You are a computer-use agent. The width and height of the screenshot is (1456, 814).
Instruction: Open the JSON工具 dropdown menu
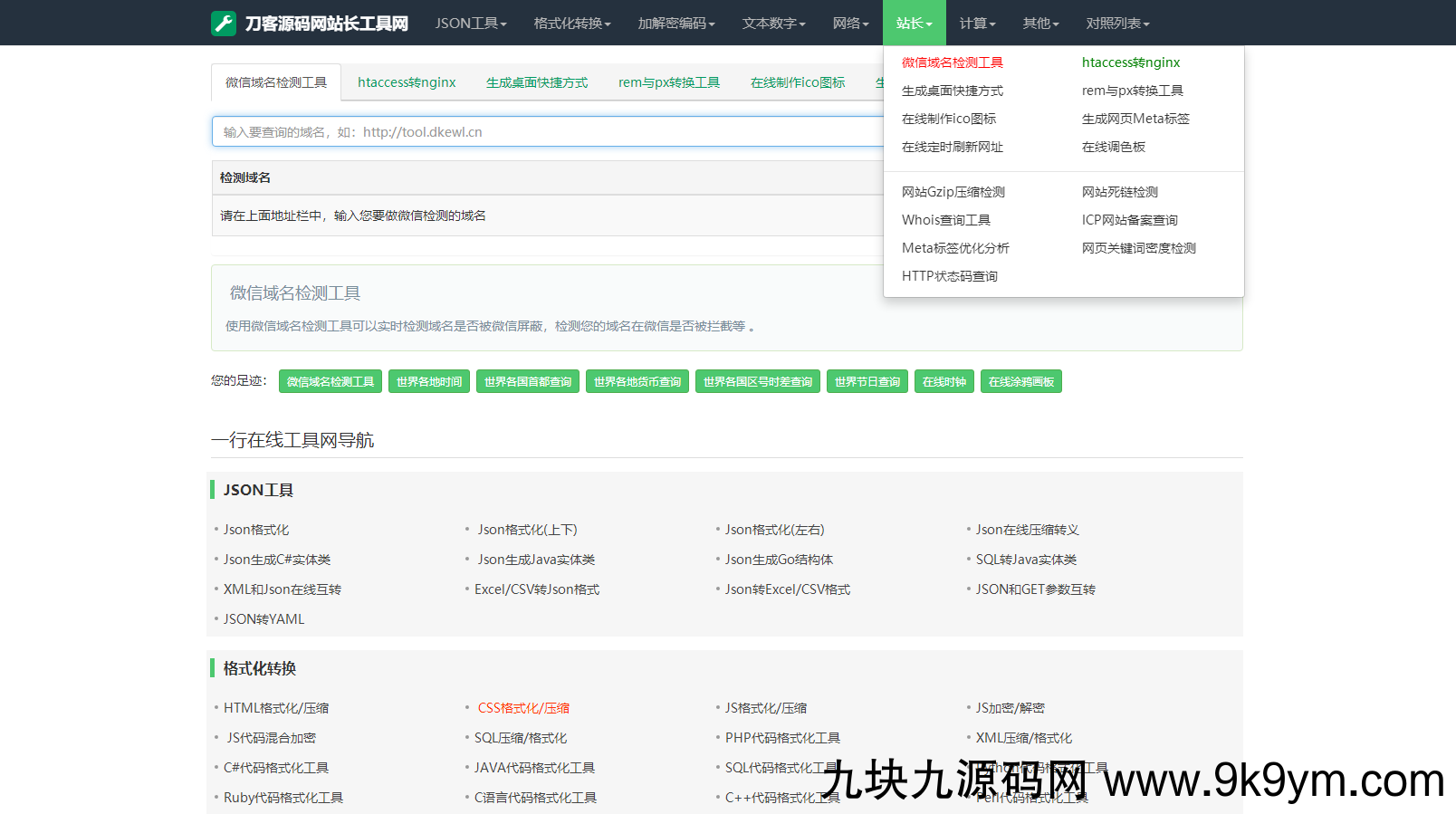470,24
